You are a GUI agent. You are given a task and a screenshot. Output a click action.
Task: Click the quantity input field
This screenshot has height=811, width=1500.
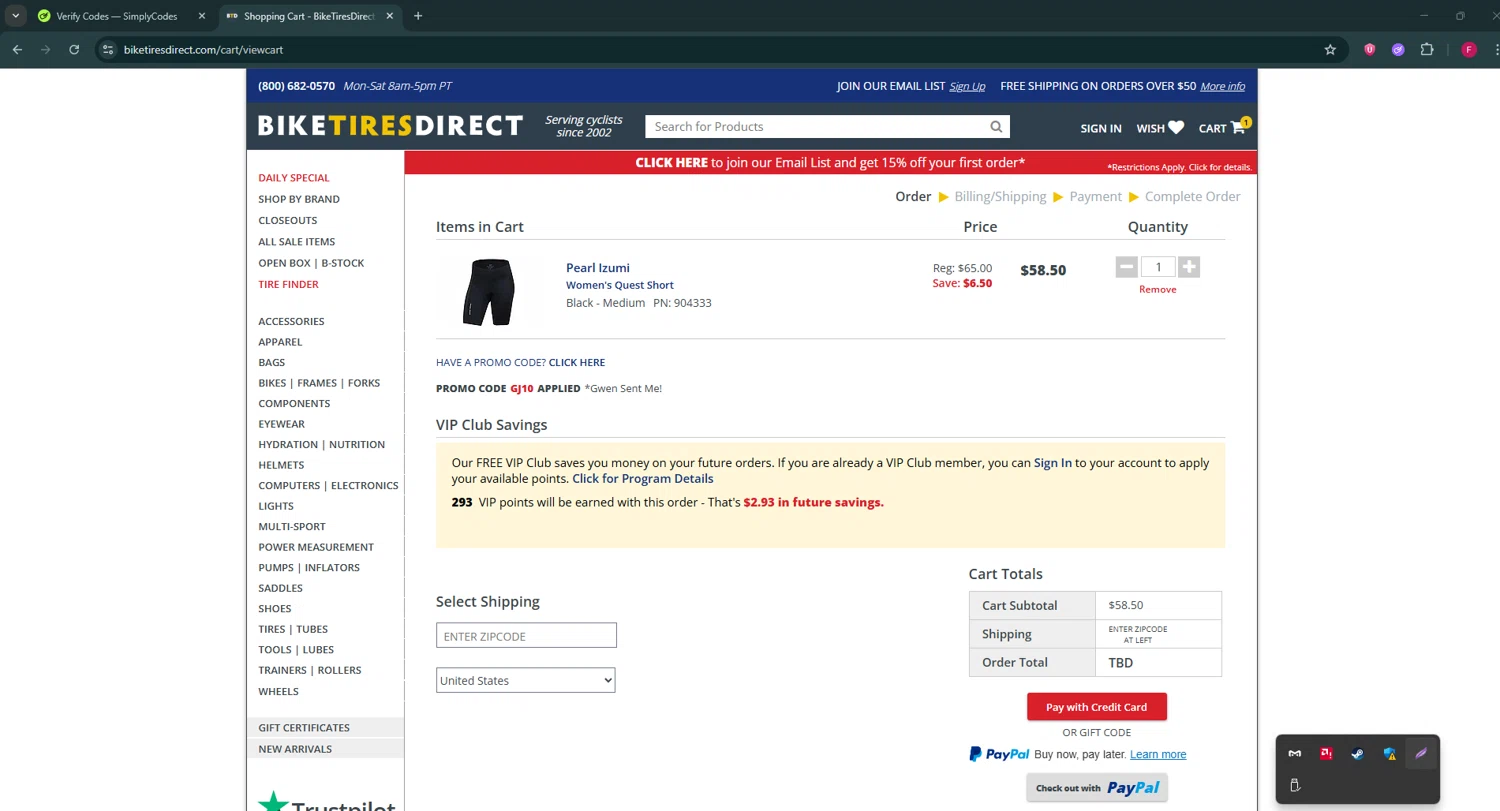click(x=1158, y=267)
